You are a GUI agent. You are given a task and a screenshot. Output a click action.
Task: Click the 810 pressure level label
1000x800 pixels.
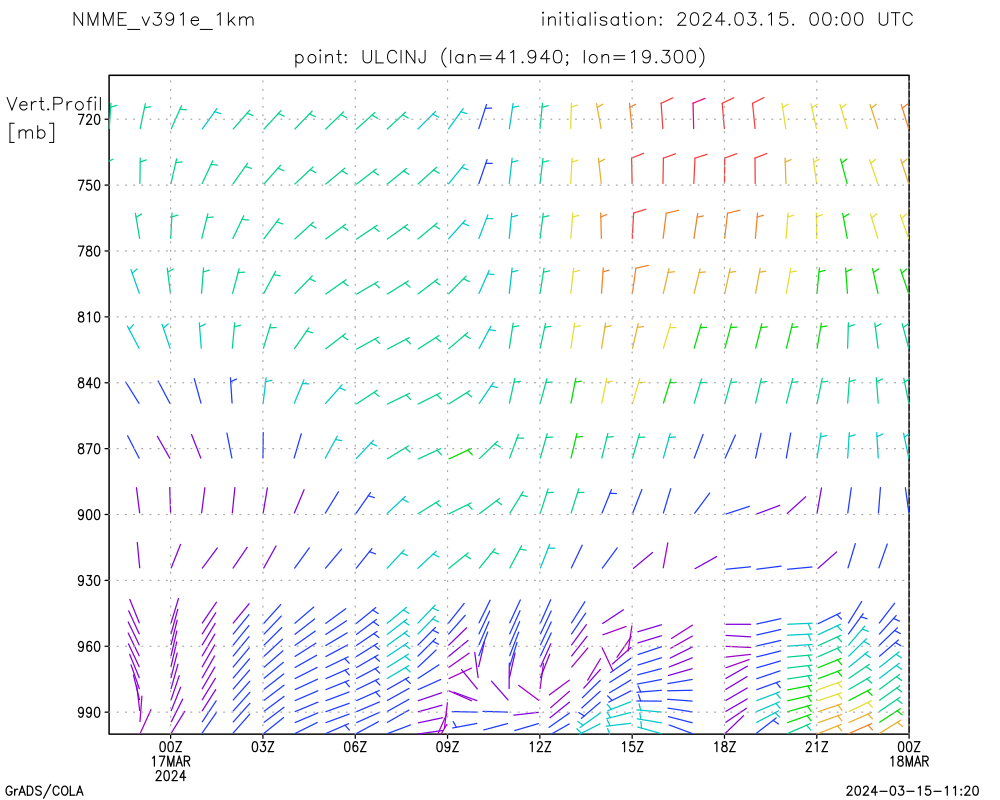click(x=89, y=317)
